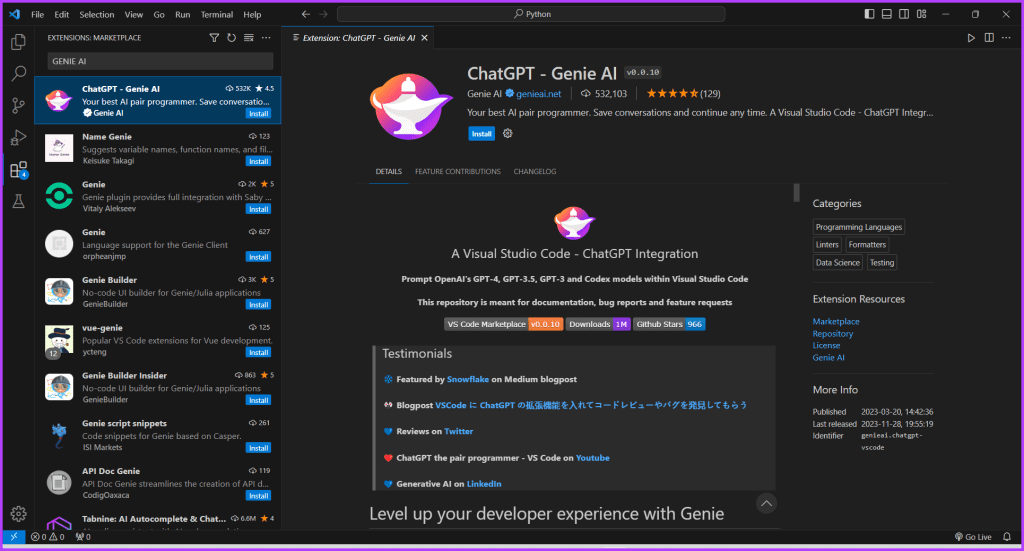
Task: Toggle the secondary side bar layout
Action: (904, 14)
